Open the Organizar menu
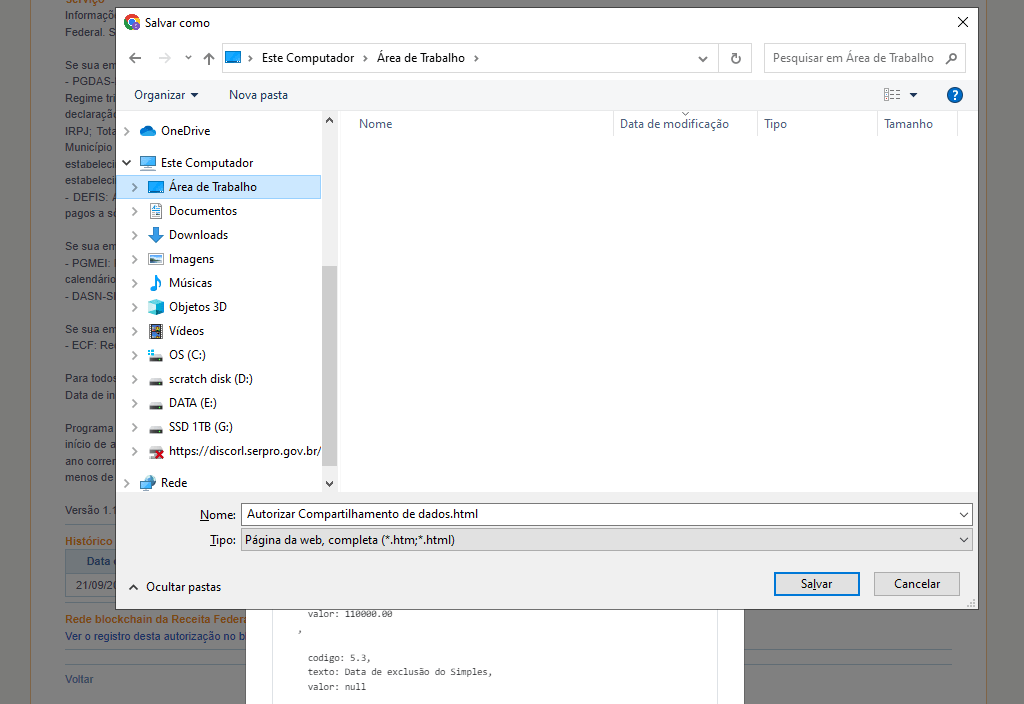 click(x=166, y=95)
